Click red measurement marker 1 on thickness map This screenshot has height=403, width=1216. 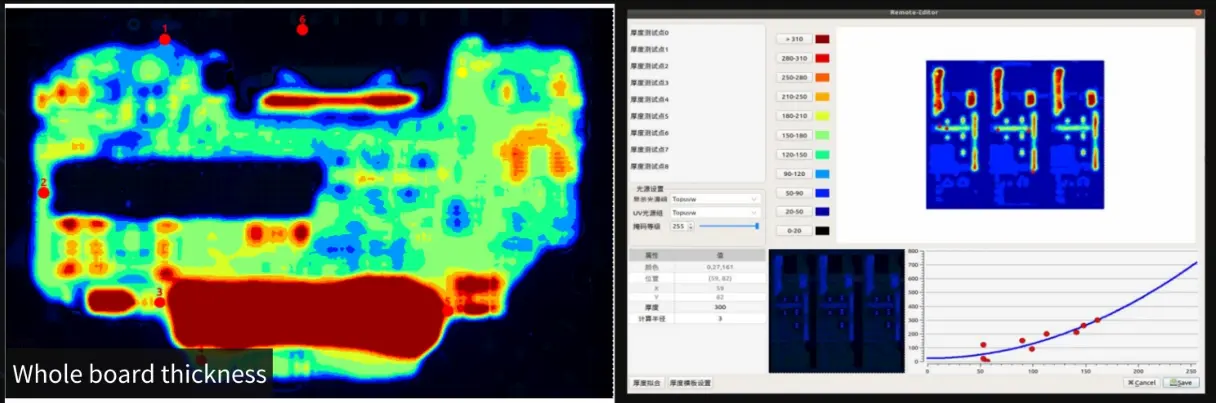click(165, 39)
